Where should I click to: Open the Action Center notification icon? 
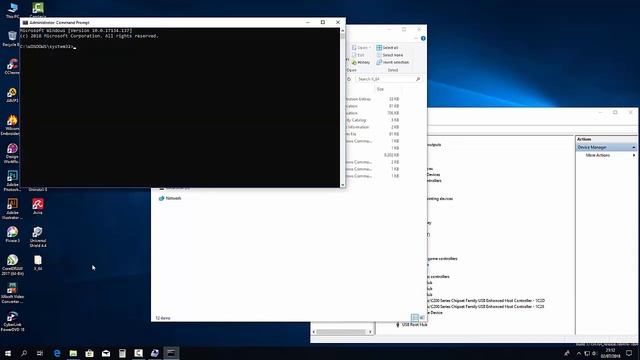point(629,353)
